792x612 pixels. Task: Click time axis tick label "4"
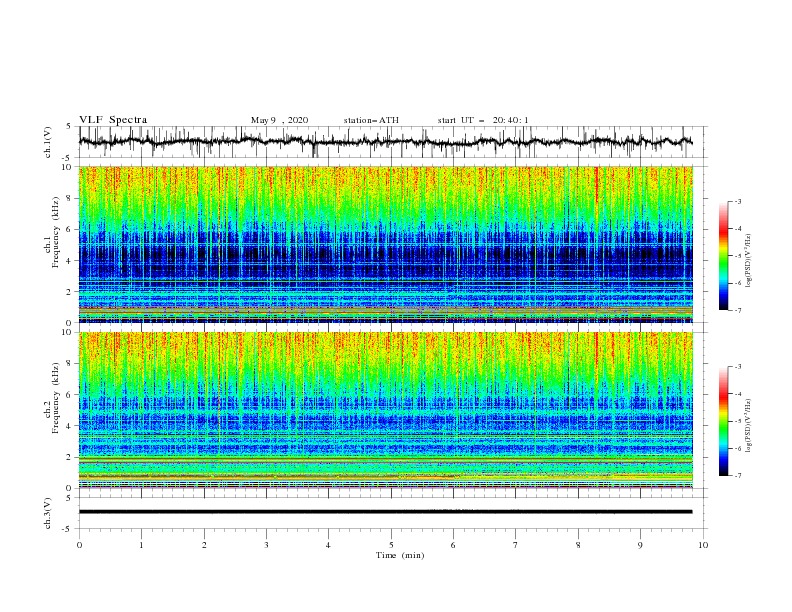[x=329, y=545]
